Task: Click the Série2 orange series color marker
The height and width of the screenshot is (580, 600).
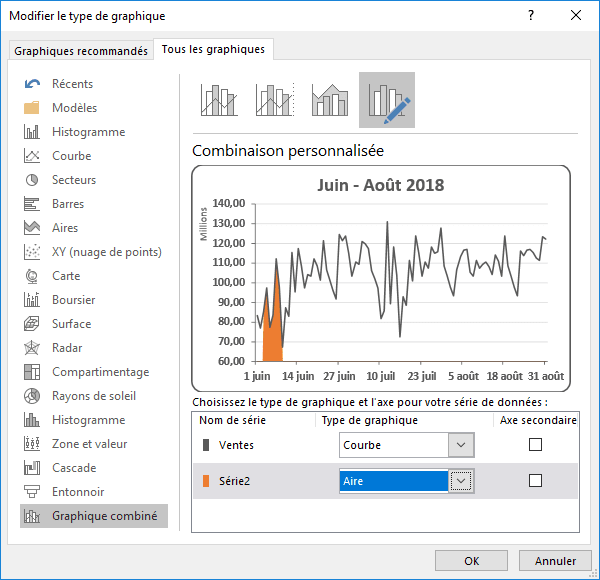Action: (x=206, y=481)
